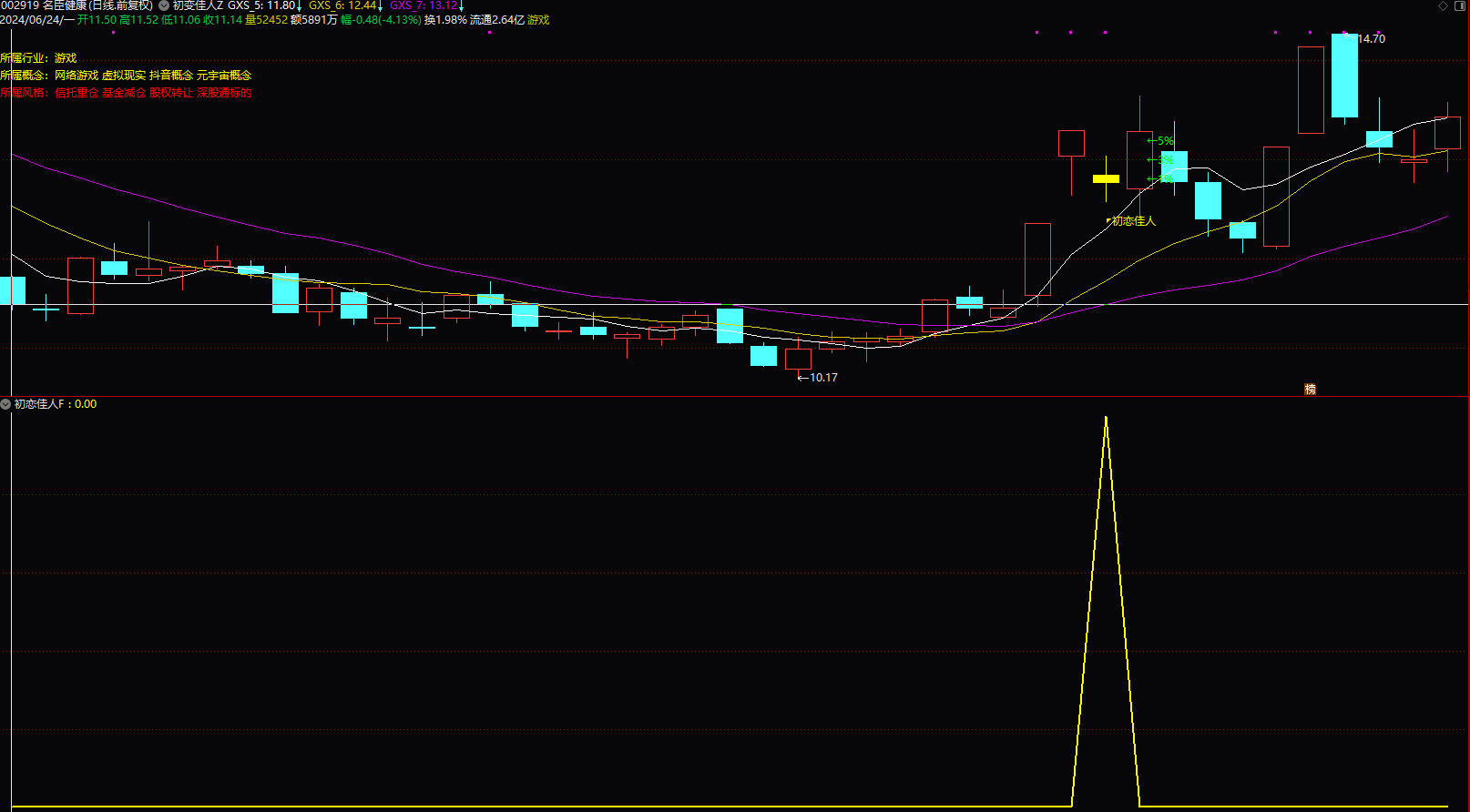The height and width of the screenshot is (812, 1470).
Task: Click the yellow signal candlestick bar
Action: pyautogui.click(x=1106, y=178)
